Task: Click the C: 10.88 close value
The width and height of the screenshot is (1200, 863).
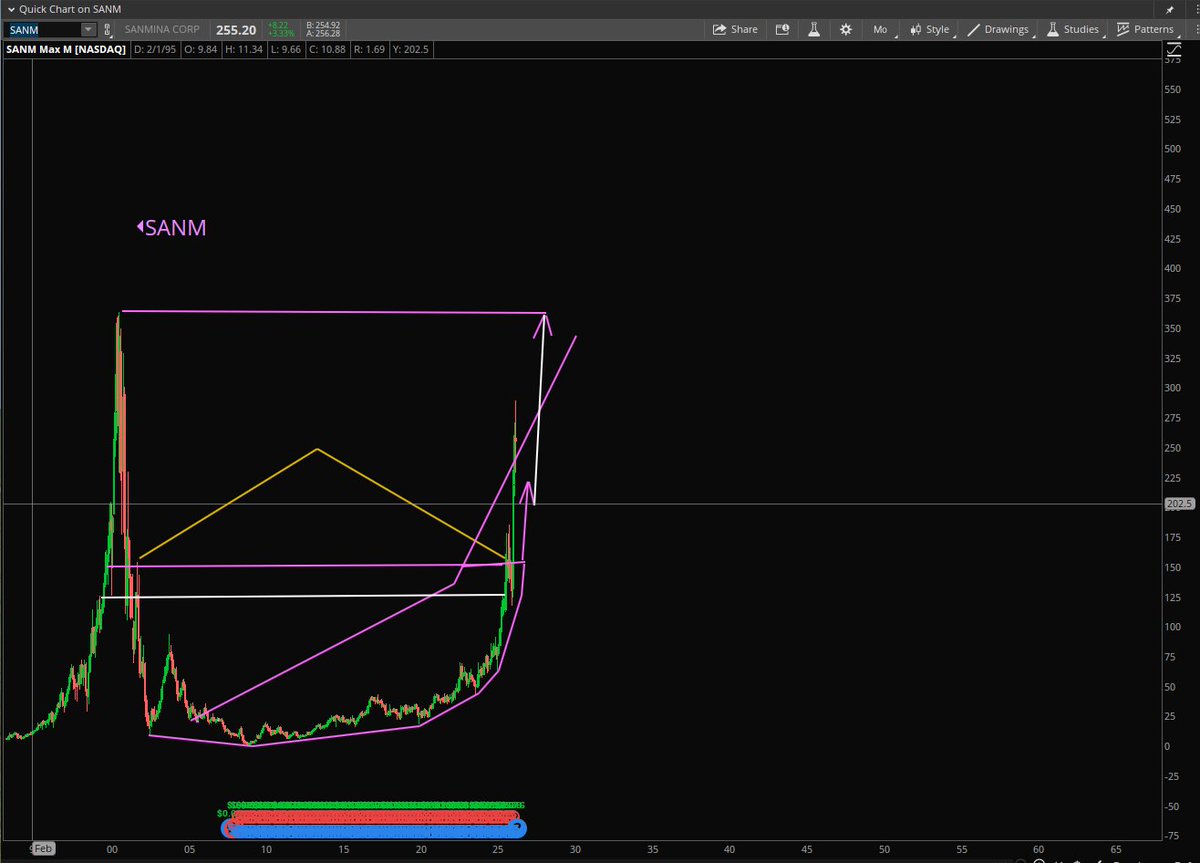Action: 328,48
